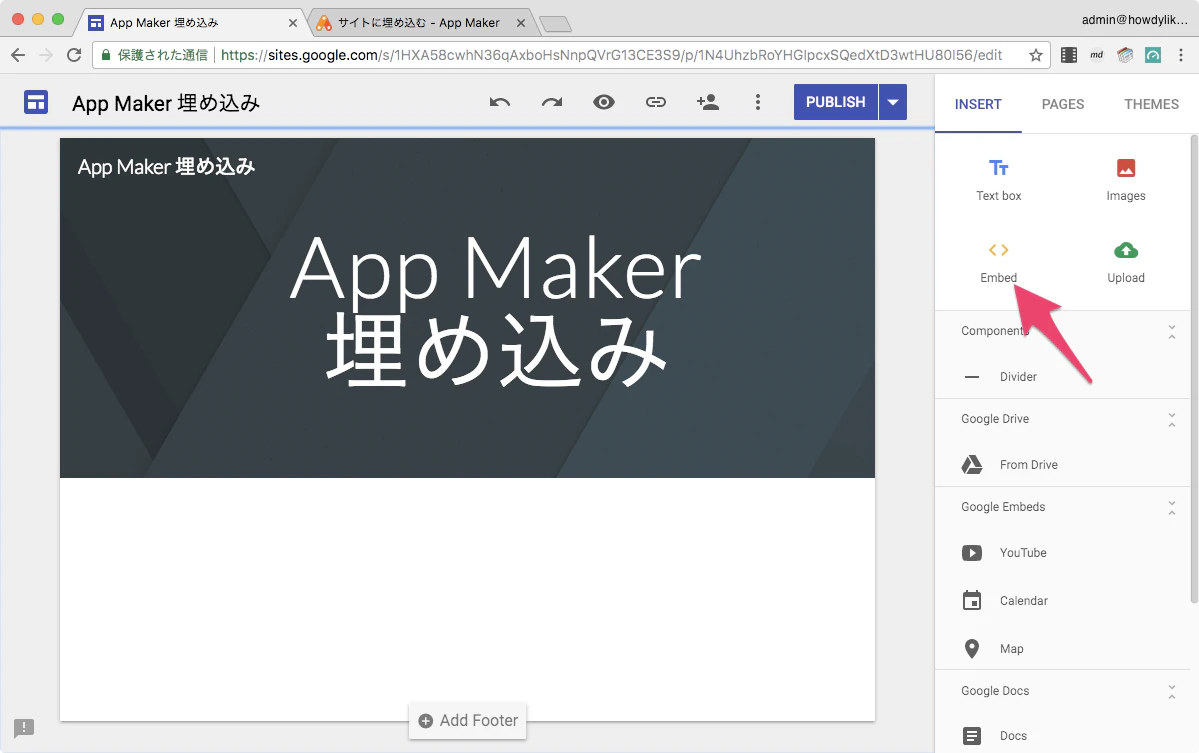Select the Upload option
Image resolution: width=1199 pixels, height=753 pixels.
point(1126,262)
